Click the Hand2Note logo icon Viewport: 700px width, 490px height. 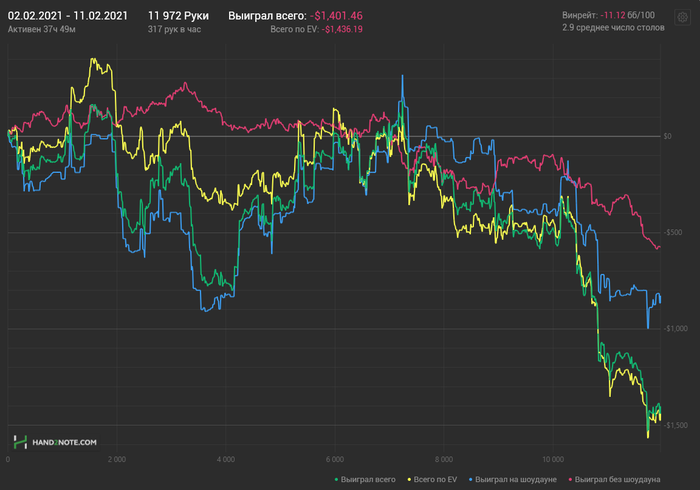click(x=20, y=441)
